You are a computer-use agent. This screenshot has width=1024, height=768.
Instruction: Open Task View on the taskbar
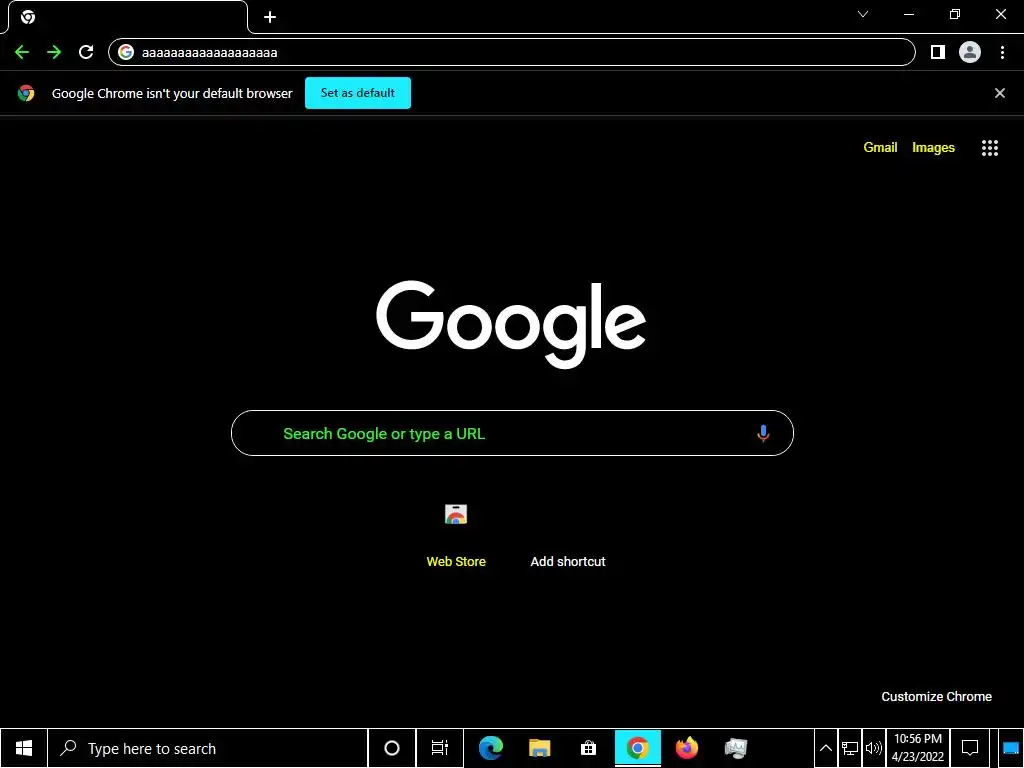[440, 748]
